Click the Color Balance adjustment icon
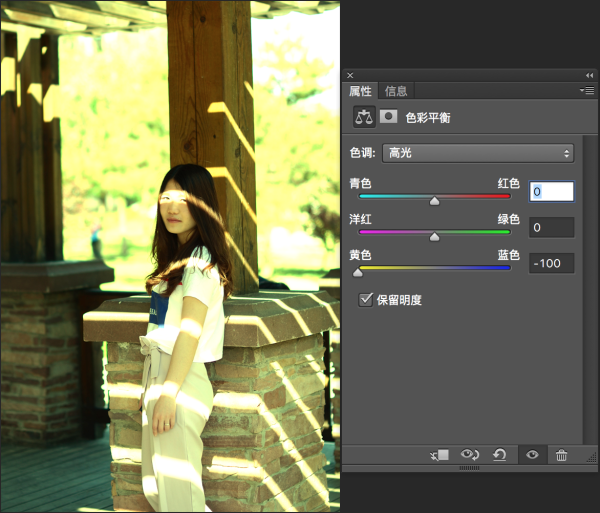Image resolution: width=600 pixels, height=513 pixels. pos(364,117)
